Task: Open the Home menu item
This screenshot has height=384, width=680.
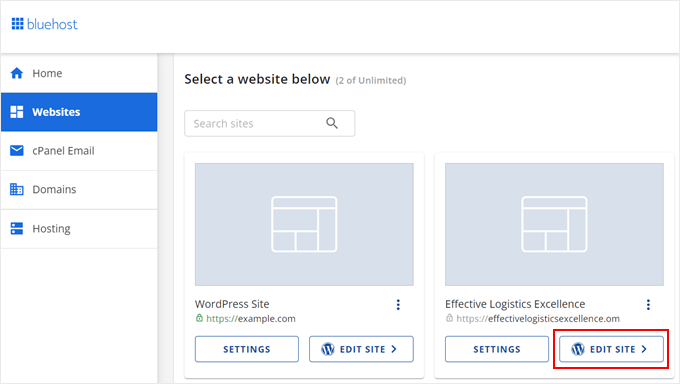Action: pos(79,73)
